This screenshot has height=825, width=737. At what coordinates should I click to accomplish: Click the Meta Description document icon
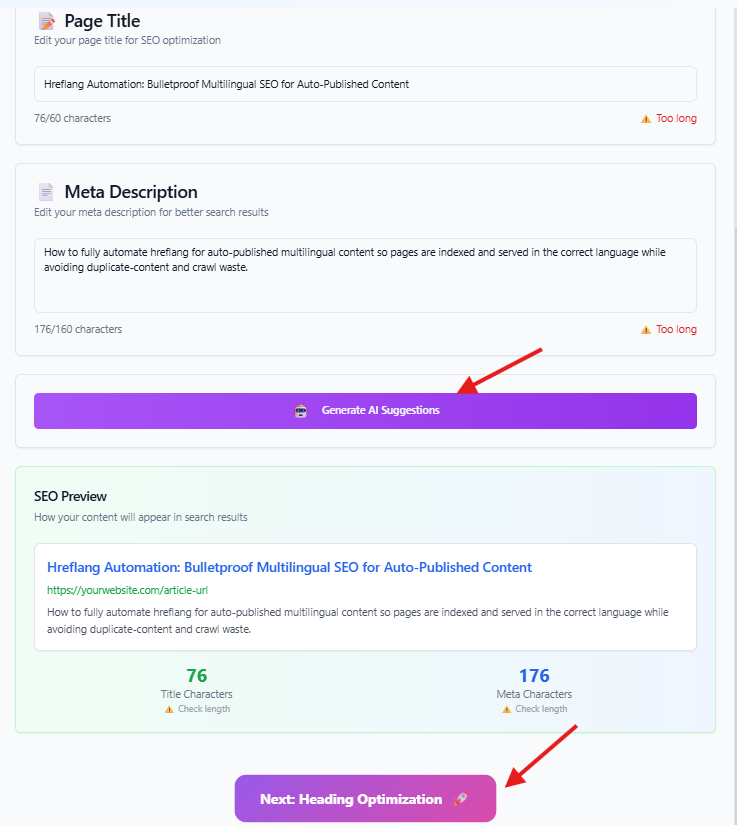[46, 192]
